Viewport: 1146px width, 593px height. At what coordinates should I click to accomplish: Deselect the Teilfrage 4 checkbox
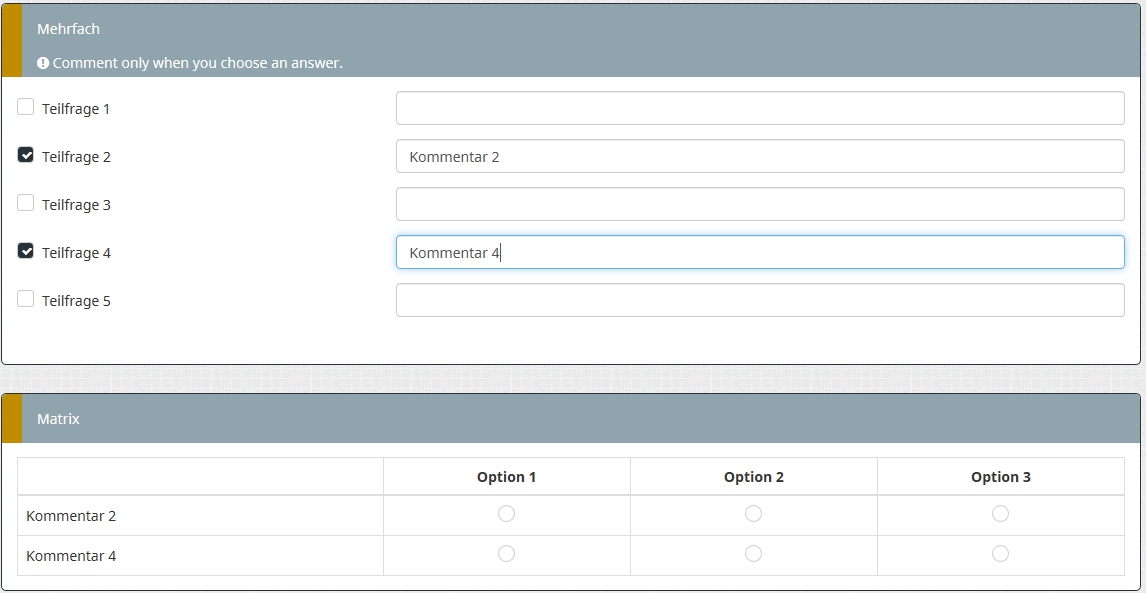(26, 251)
